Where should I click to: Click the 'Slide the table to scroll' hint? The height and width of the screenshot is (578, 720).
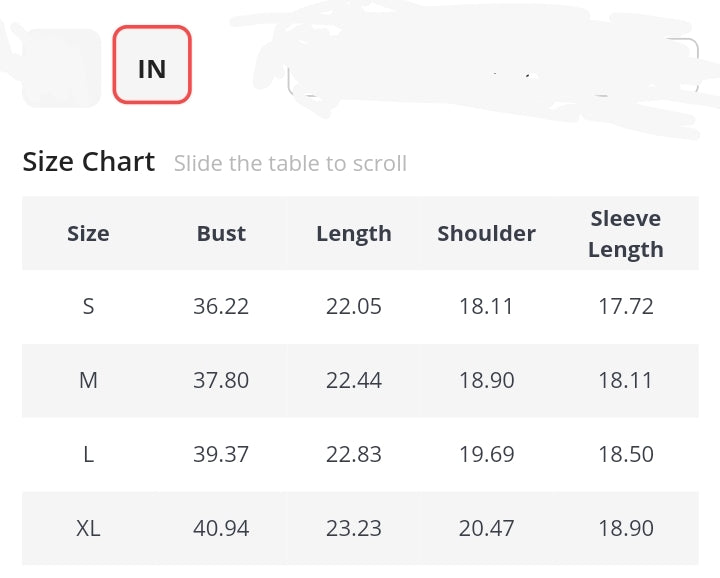(290, 163)
